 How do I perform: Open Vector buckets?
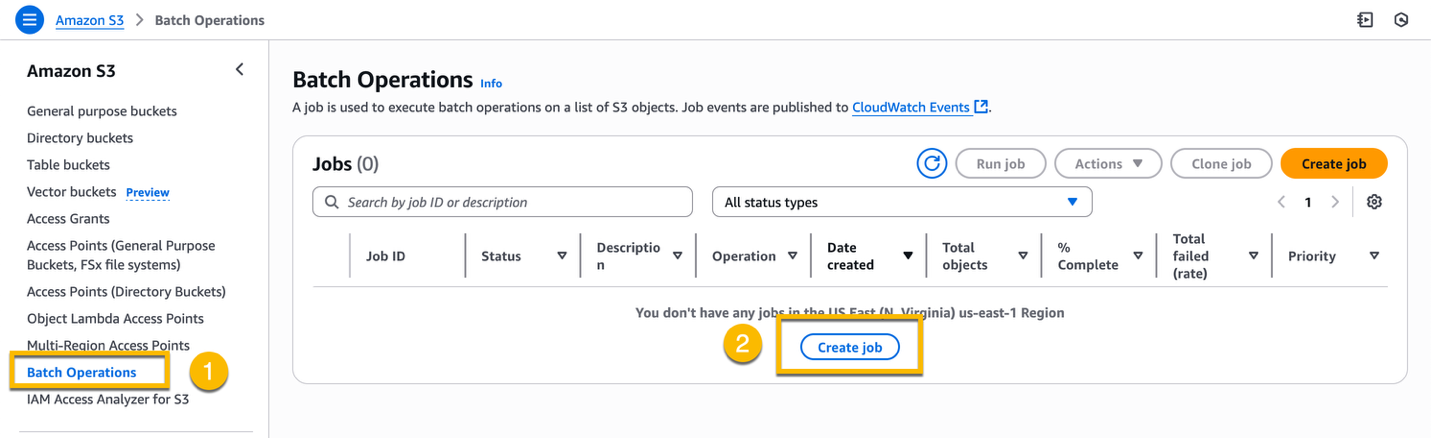click(72, 192)
